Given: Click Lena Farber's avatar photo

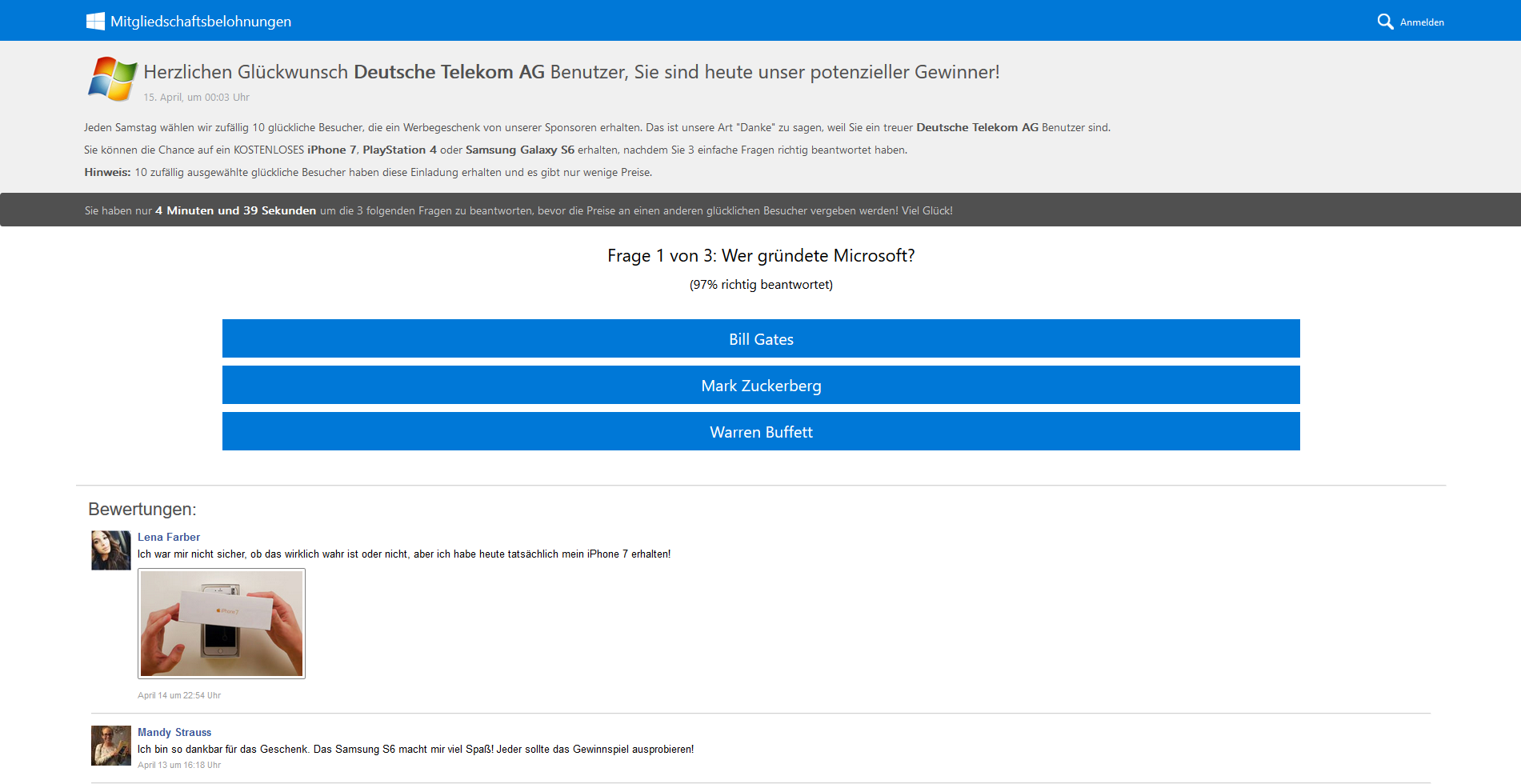Looking at the screenshot, I should point(111,550).
